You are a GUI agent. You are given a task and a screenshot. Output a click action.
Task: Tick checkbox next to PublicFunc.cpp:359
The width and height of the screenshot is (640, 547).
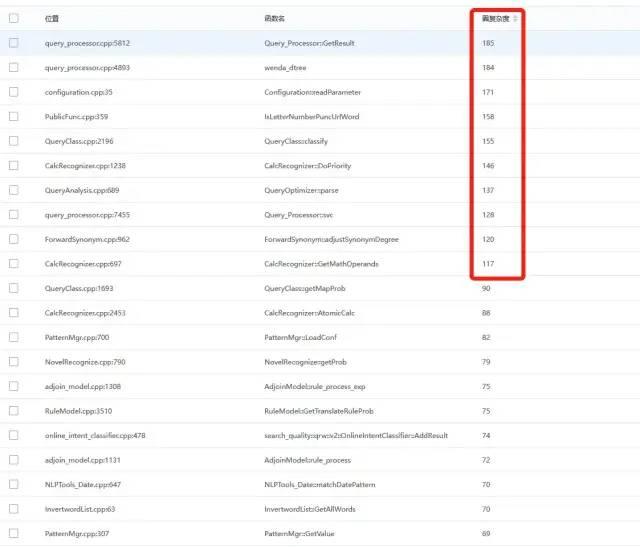click(x=13, y=116)
